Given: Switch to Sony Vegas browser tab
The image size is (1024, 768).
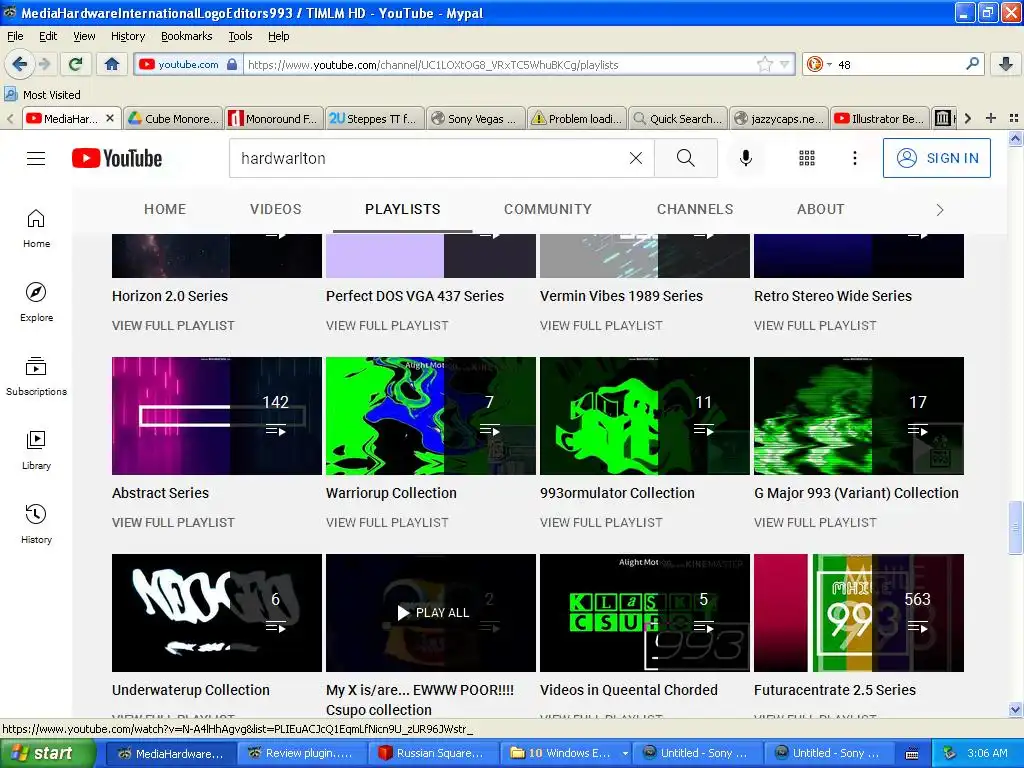Looking at the screenshot, I should (x=475, y=118).
